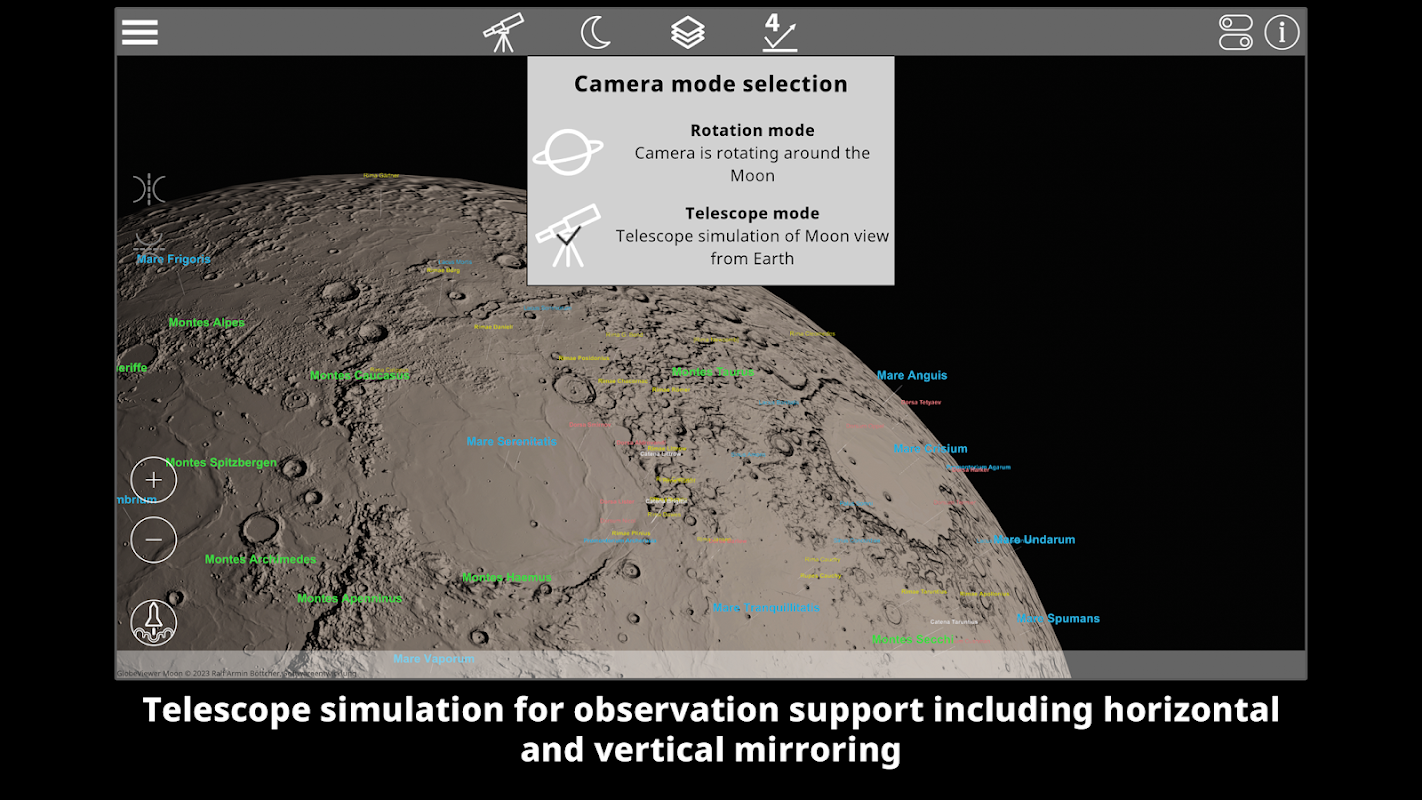Select Telescope mode option

pyautogui.click(x=711, y=235)
